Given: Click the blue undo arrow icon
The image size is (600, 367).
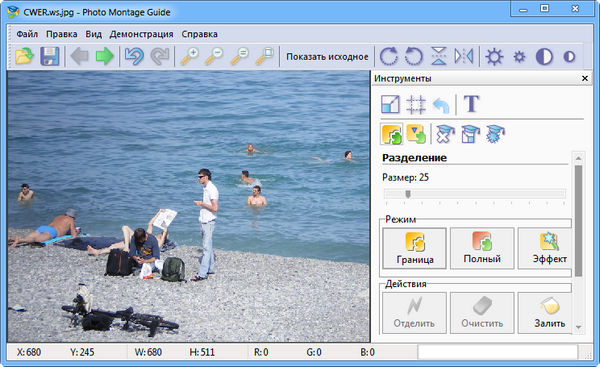Looking at the screenshot, I should (x=134, y=56).
